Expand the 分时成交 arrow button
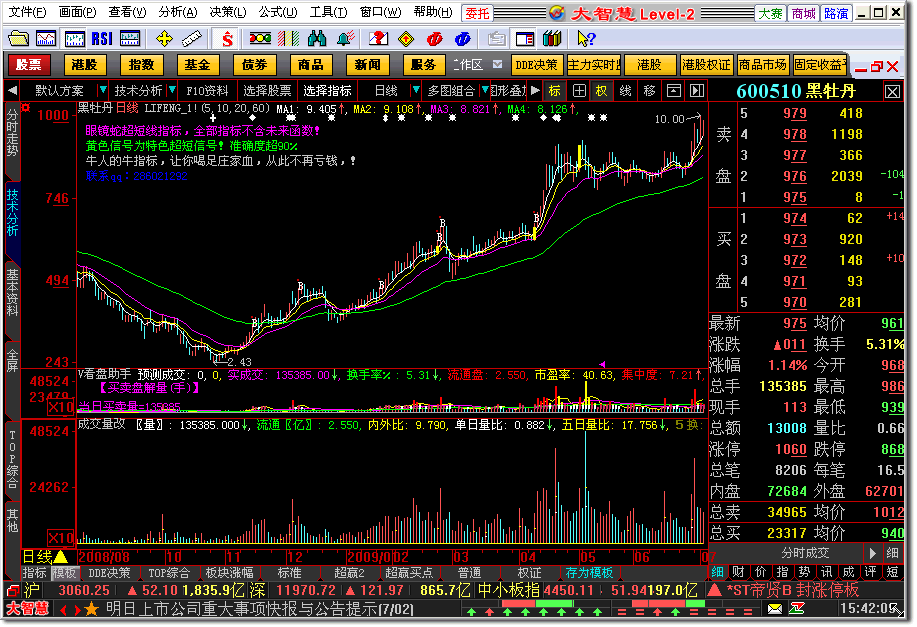 pyautogui.click(x=872, y=553)
